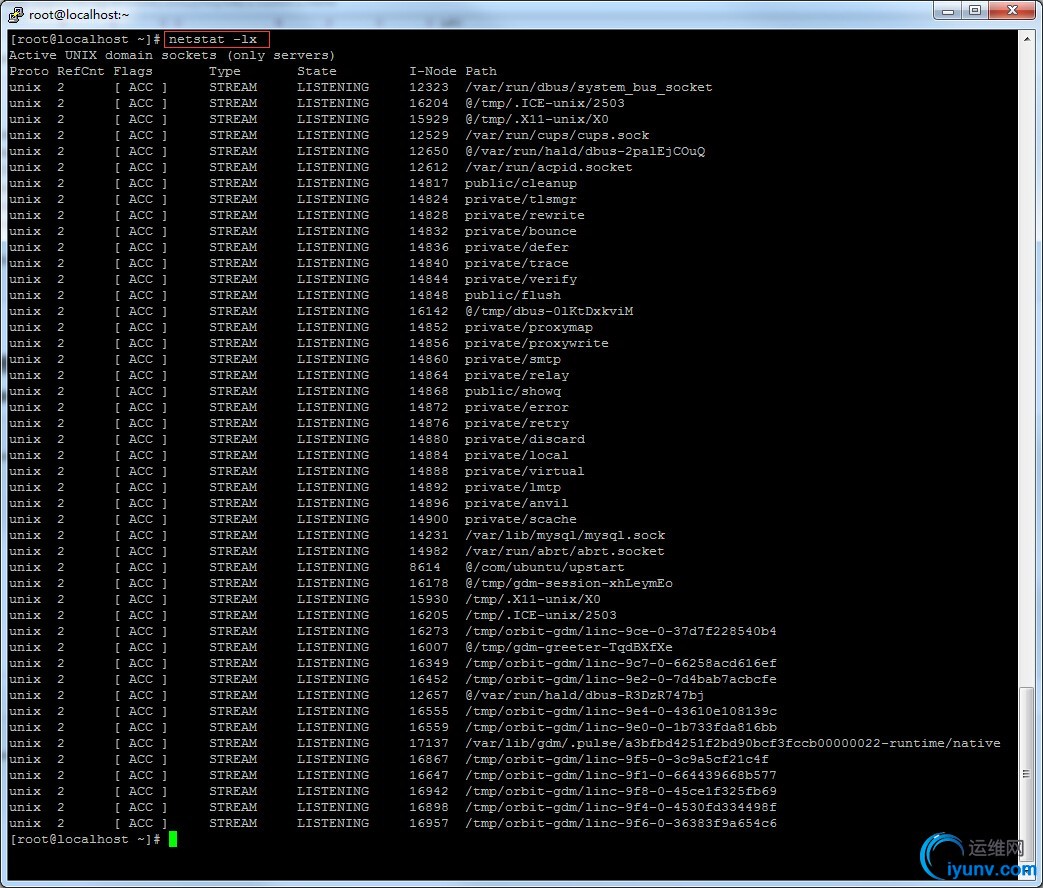Image resolution: width=1043 pixels, height=888 pixels.
Task: Click path /var/run/acpid.socket
Action: click(549, 167)
